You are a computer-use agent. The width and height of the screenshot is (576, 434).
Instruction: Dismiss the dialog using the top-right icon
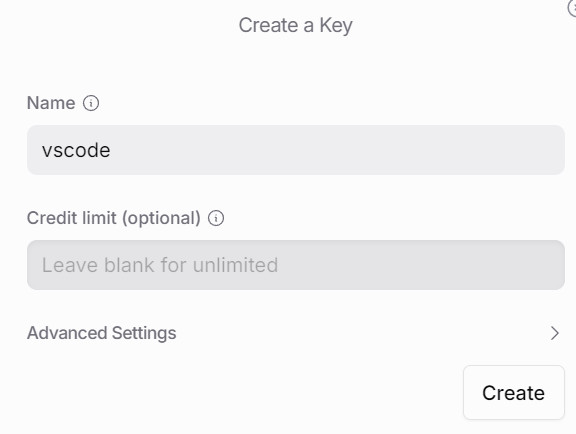click(572, 8)
